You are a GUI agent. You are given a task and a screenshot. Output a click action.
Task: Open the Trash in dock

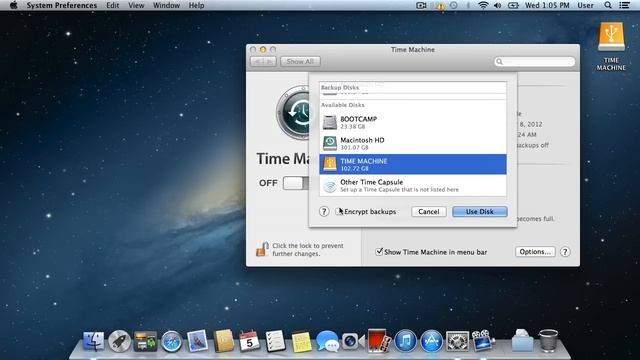coord(548,341)
